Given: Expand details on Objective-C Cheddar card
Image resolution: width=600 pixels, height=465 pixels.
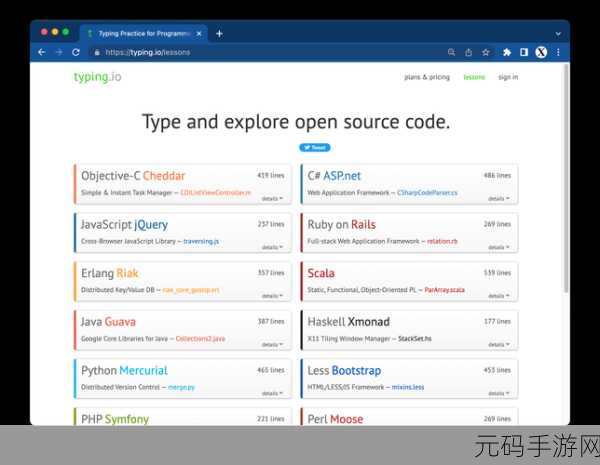Looking at the screenshot, I should click(272, 199).
